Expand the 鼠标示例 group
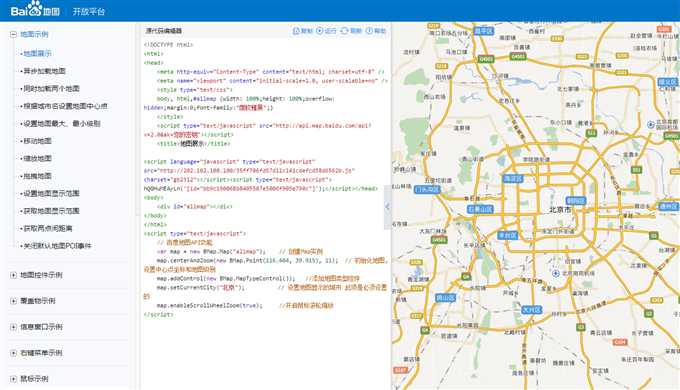This screenshot has height=390, width=680. coord(13,379)
